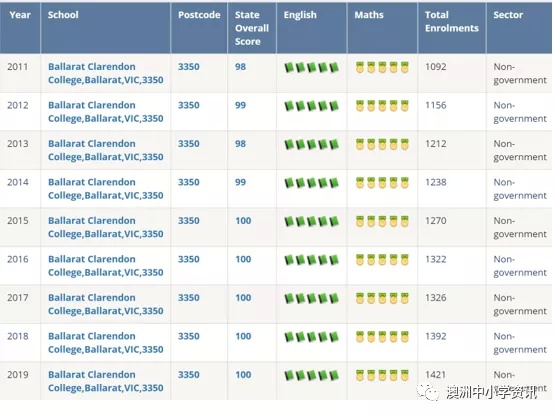Screen dimensions: 554x417
Task: Click English green books rating for 2012
Action: pos(312,106)
